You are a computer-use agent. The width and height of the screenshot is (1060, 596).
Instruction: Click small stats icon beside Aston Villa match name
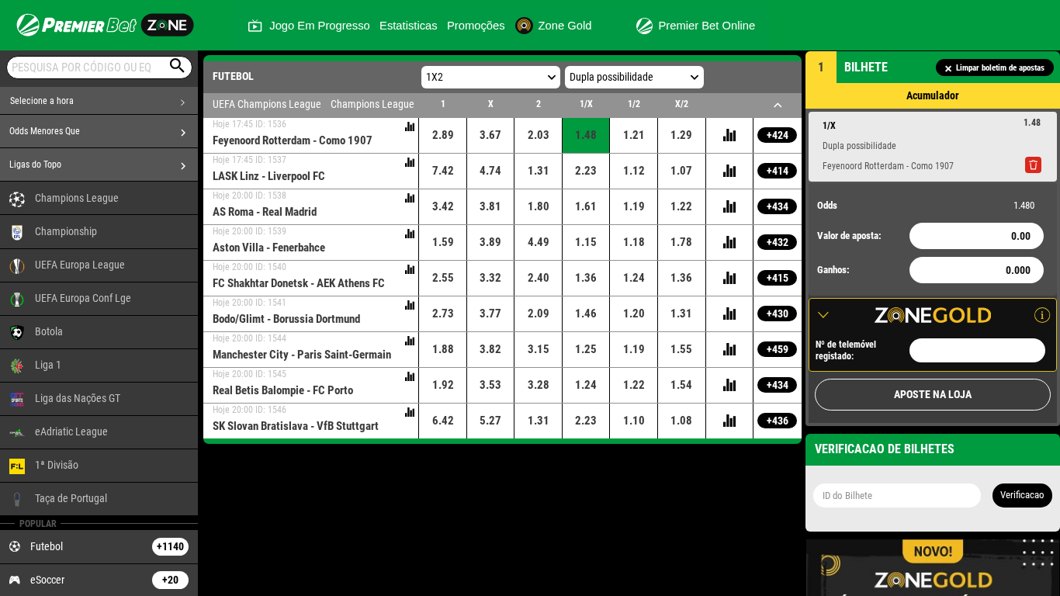410,234
